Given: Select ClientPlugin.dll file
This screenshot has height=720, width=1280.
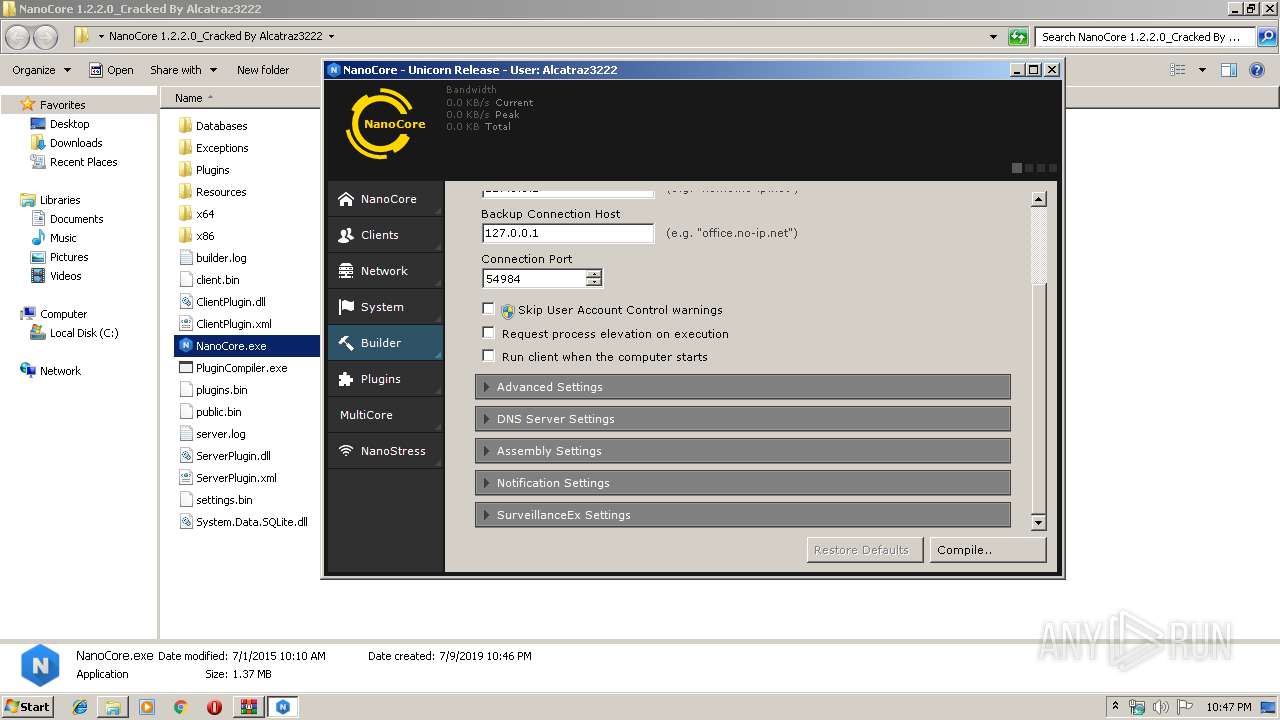Looking at the screenshot, I should tap(230, 302).
